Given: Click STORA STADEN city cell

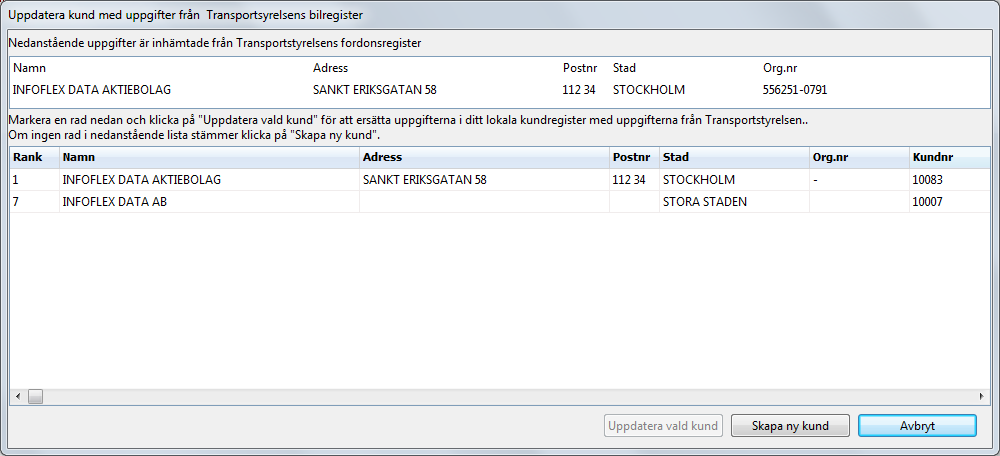Looking at the screenshot, I should click(734, 202).
